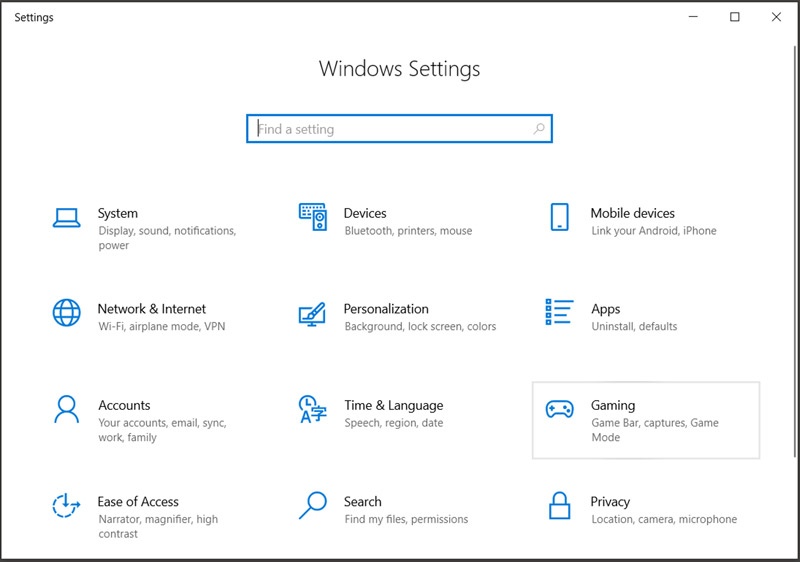Click the Network & Internet globe icon

(x=66, y=313)
